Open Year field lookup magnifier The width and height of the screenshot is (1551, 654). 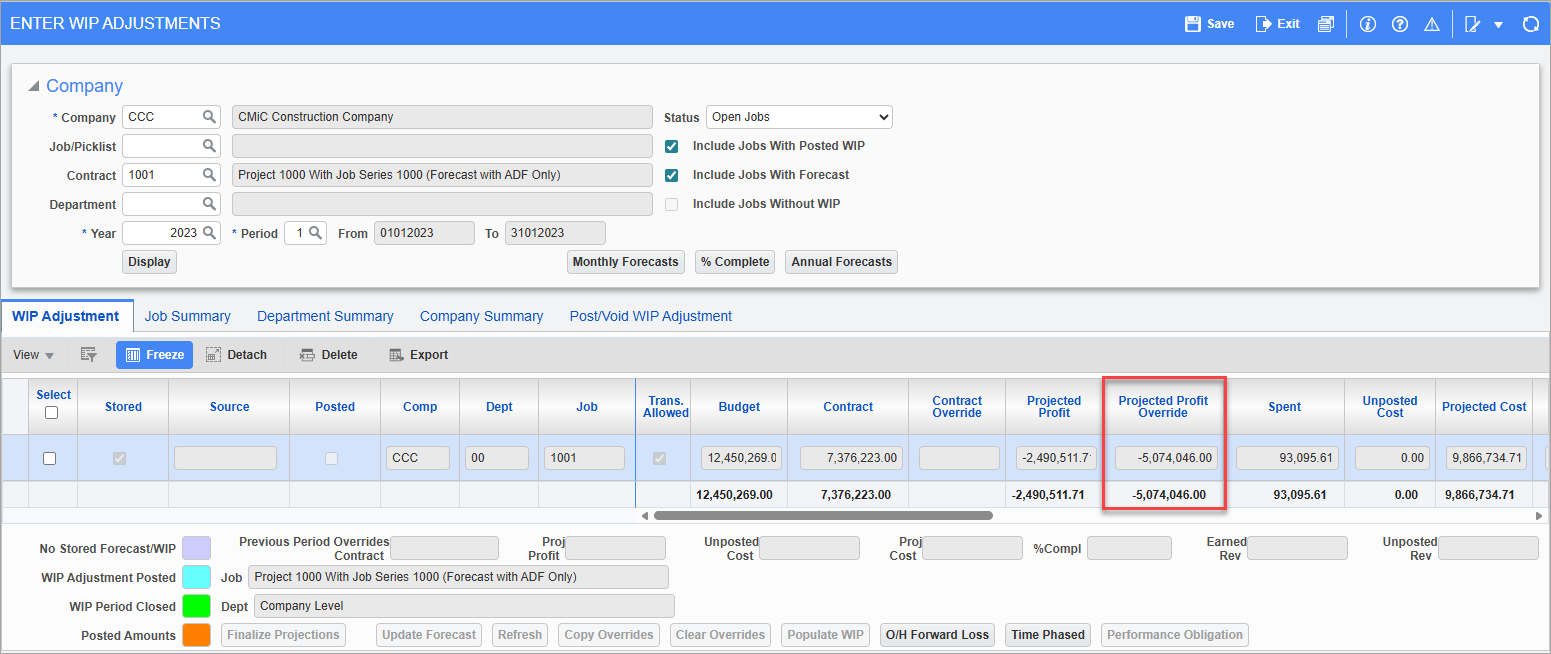(x=209, y=233)
